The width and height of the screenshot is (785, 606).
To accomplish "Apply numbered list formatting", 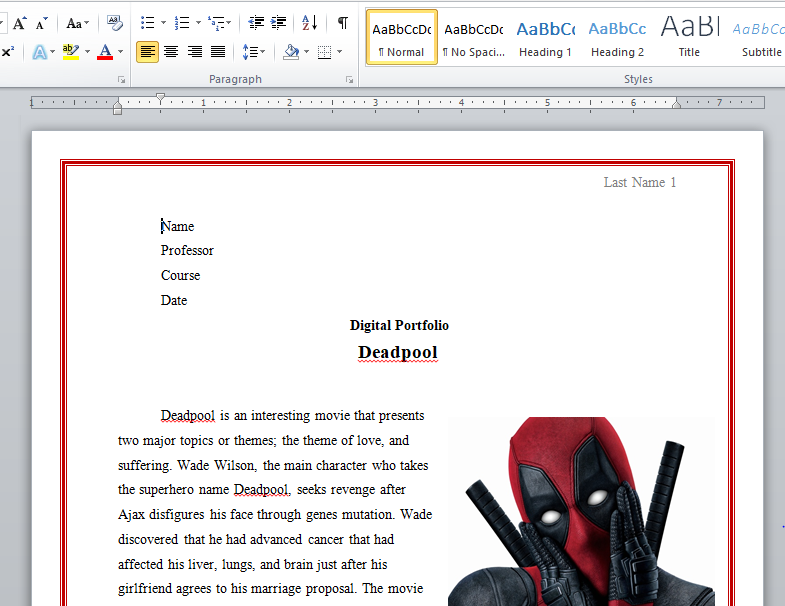I will (182, 23).
